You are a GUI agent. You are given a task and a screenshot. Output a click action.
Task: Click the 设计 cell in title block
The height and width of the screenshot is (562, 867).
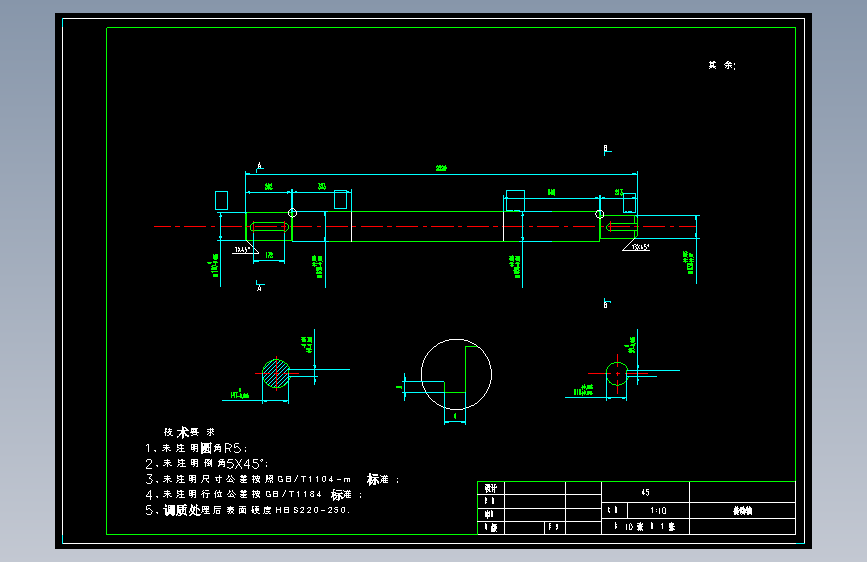pyautogui.click(x=491, y=488)
